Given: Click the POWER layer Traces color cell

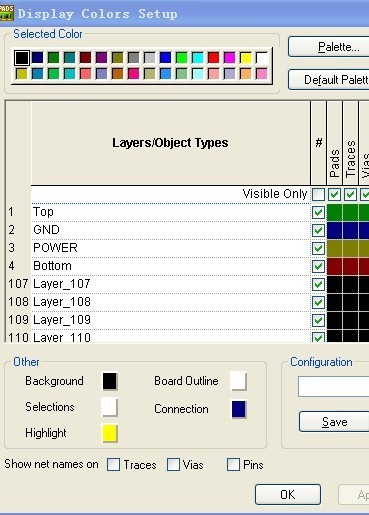Looking at the screenshot, I should point(350,248).
